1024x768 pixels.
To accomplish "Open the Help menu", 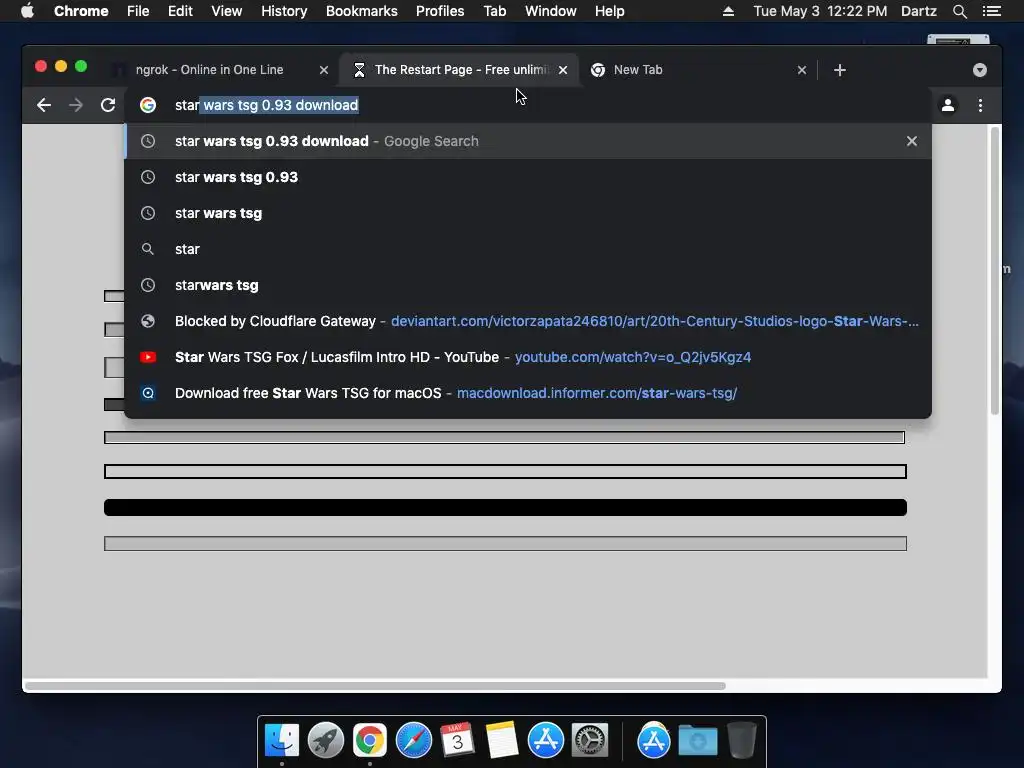I will (609, 11).
